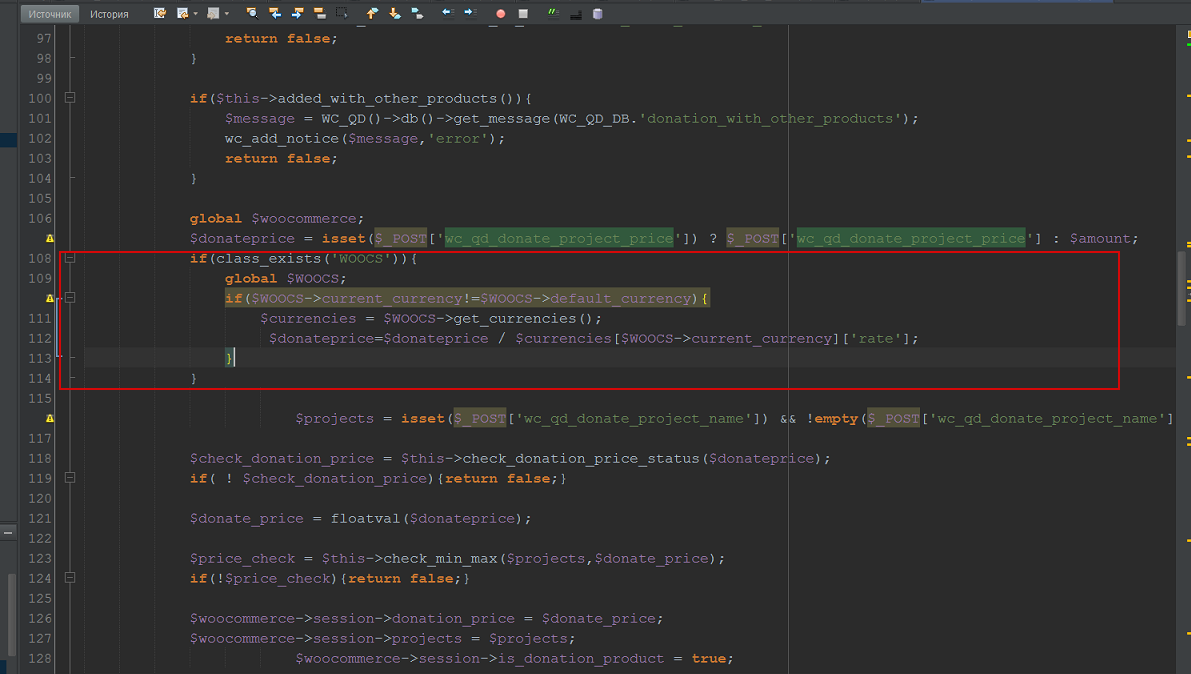Click the Find Selection magnifier icon
This screenshot has height=674, width=1191.
click(252, 13)
